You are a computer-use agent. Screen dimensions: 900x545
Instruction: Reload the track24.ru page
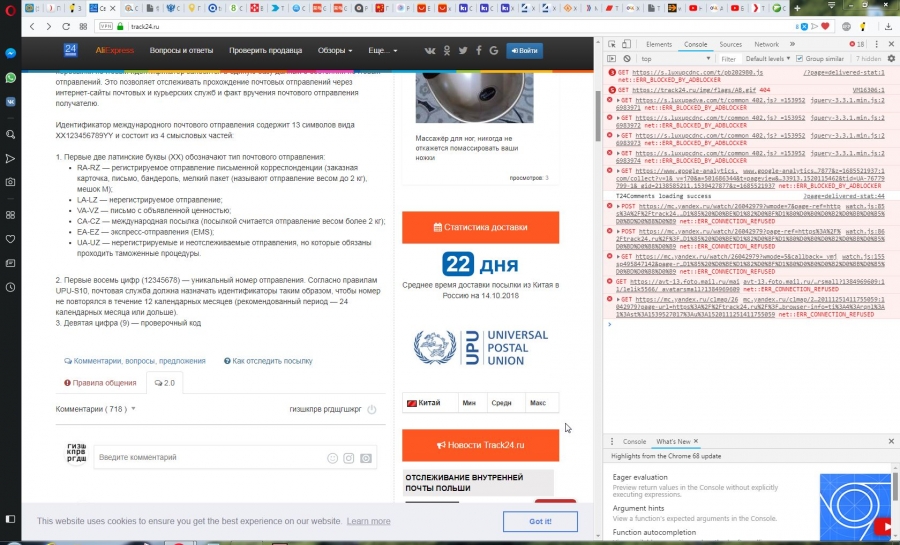[x=66, y=26]
